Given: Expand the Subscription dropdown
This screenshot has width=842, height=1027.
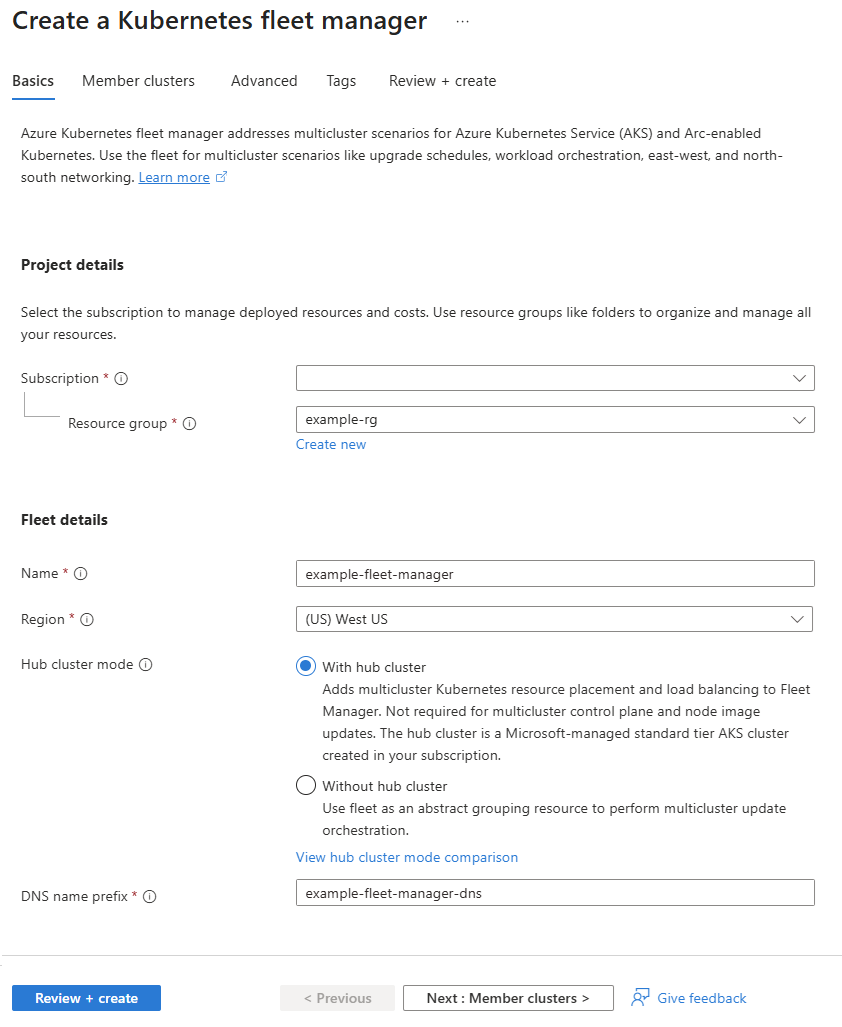Looking at the screenshot, I should [555, 378].
